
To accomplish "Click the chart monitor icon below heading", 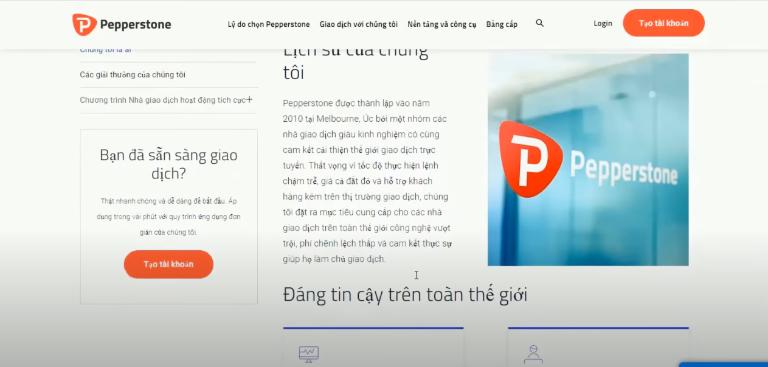I will [x=309, y=354].
